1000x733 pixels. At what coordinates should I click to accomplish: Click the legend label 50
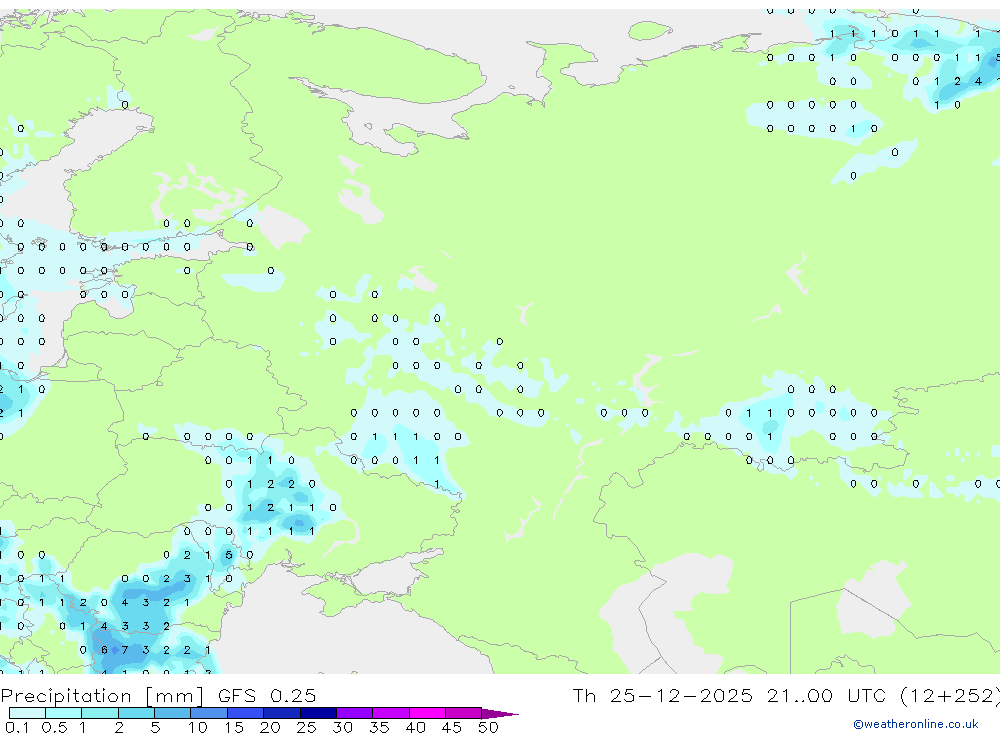point(488,727)
